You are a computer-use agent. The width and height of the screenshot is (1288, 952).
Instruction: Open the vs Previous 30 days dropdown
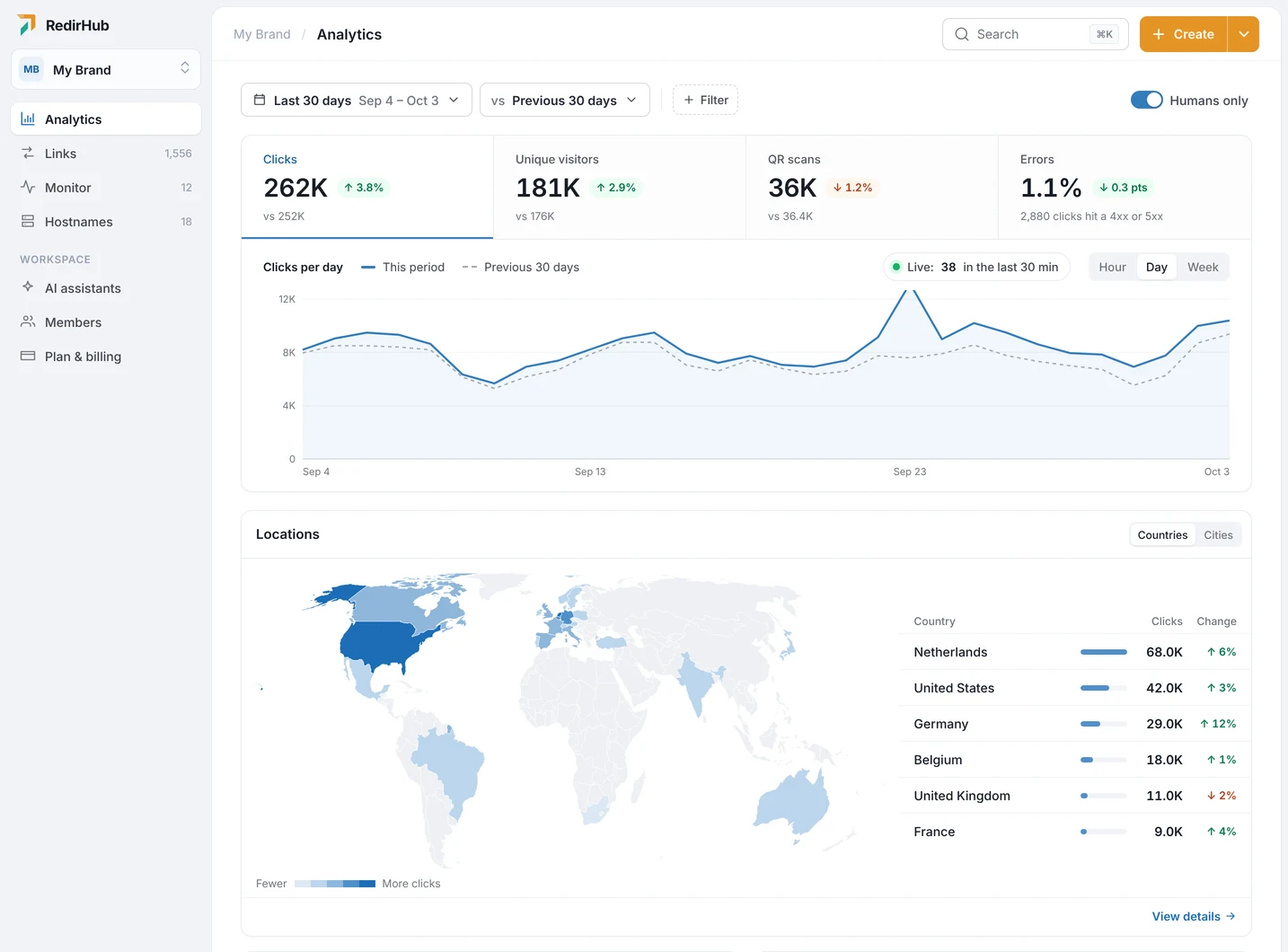[565, 100]
